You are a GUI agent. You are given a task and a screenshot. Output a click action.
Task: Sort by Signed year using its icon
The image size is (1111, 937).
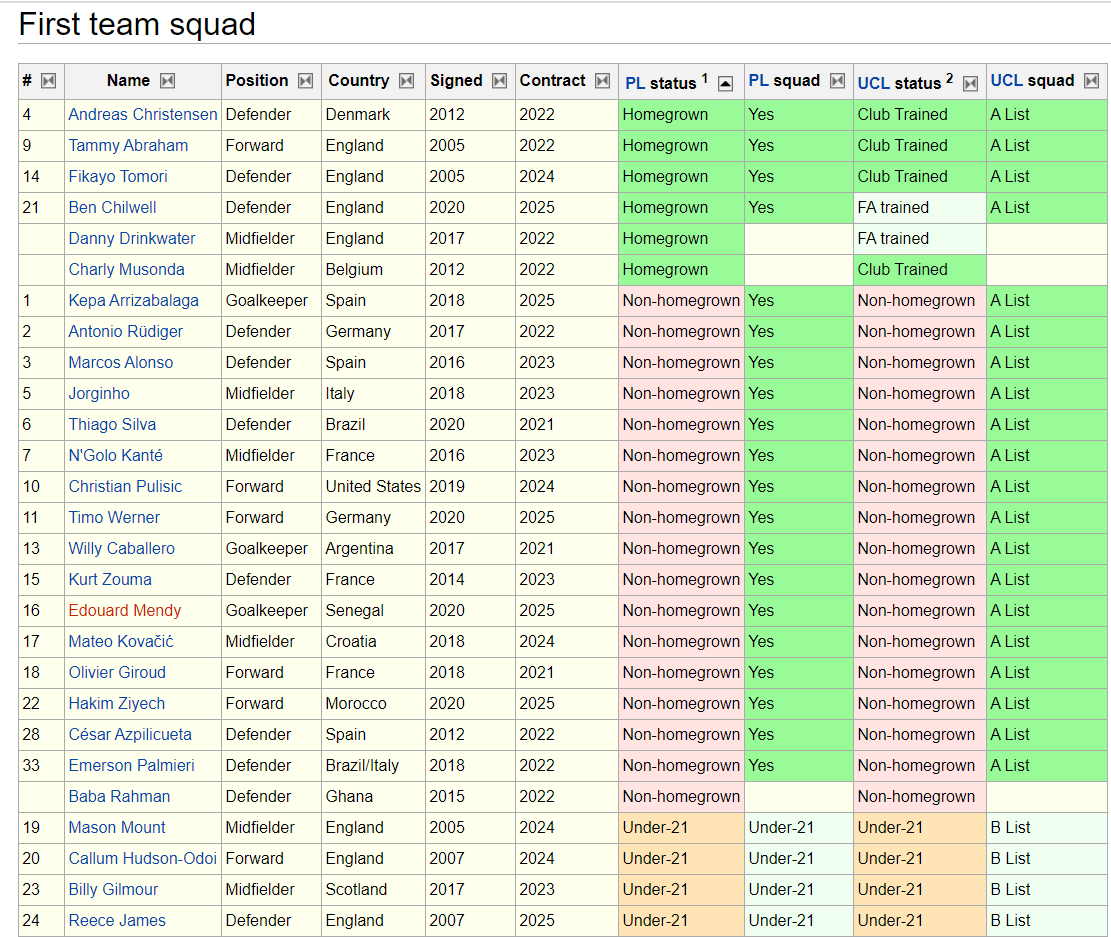[500, 81]
